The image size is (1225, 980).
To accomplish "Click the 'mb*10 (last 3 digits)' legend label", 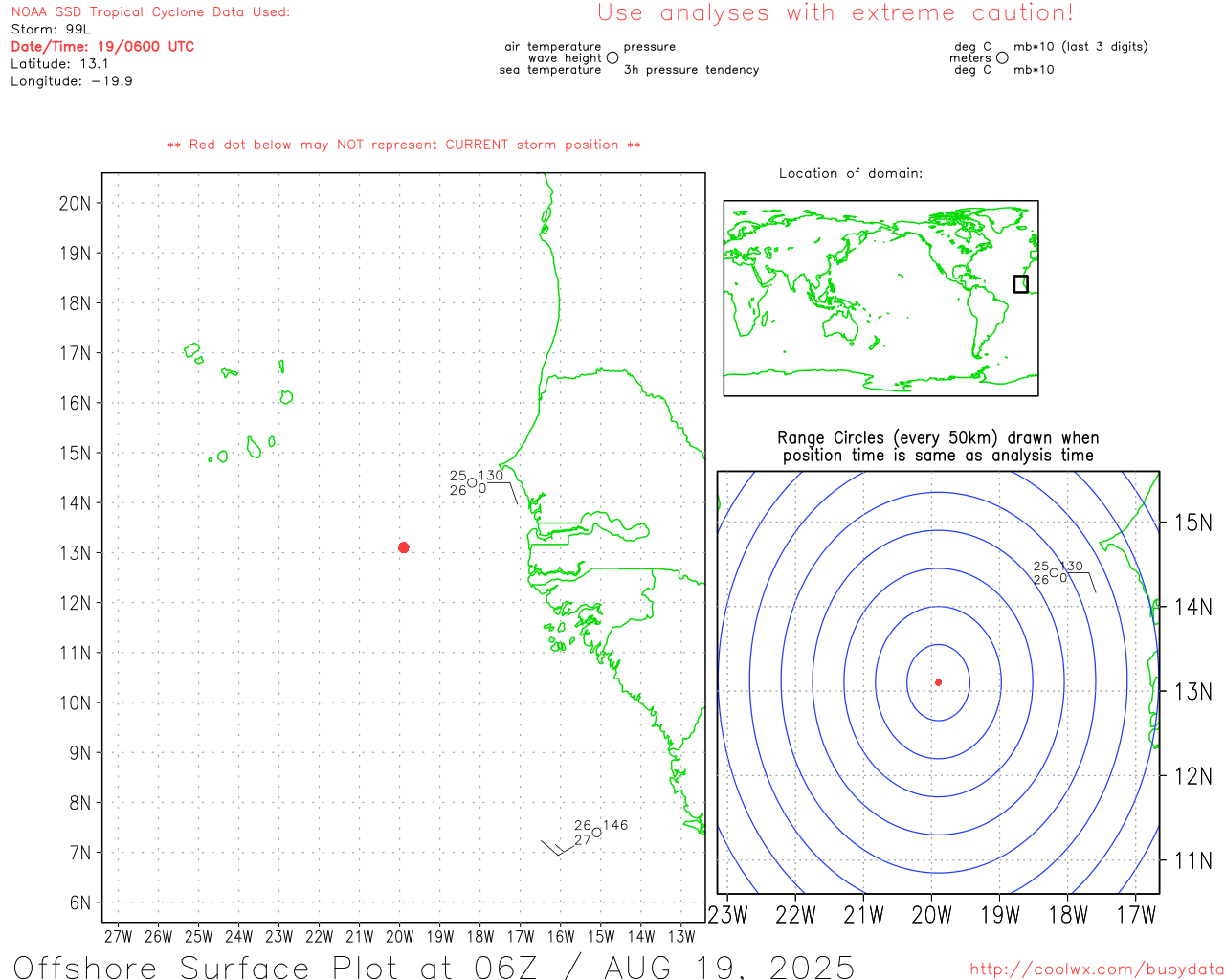I will pyautogui.click(x=1080, y=47).
